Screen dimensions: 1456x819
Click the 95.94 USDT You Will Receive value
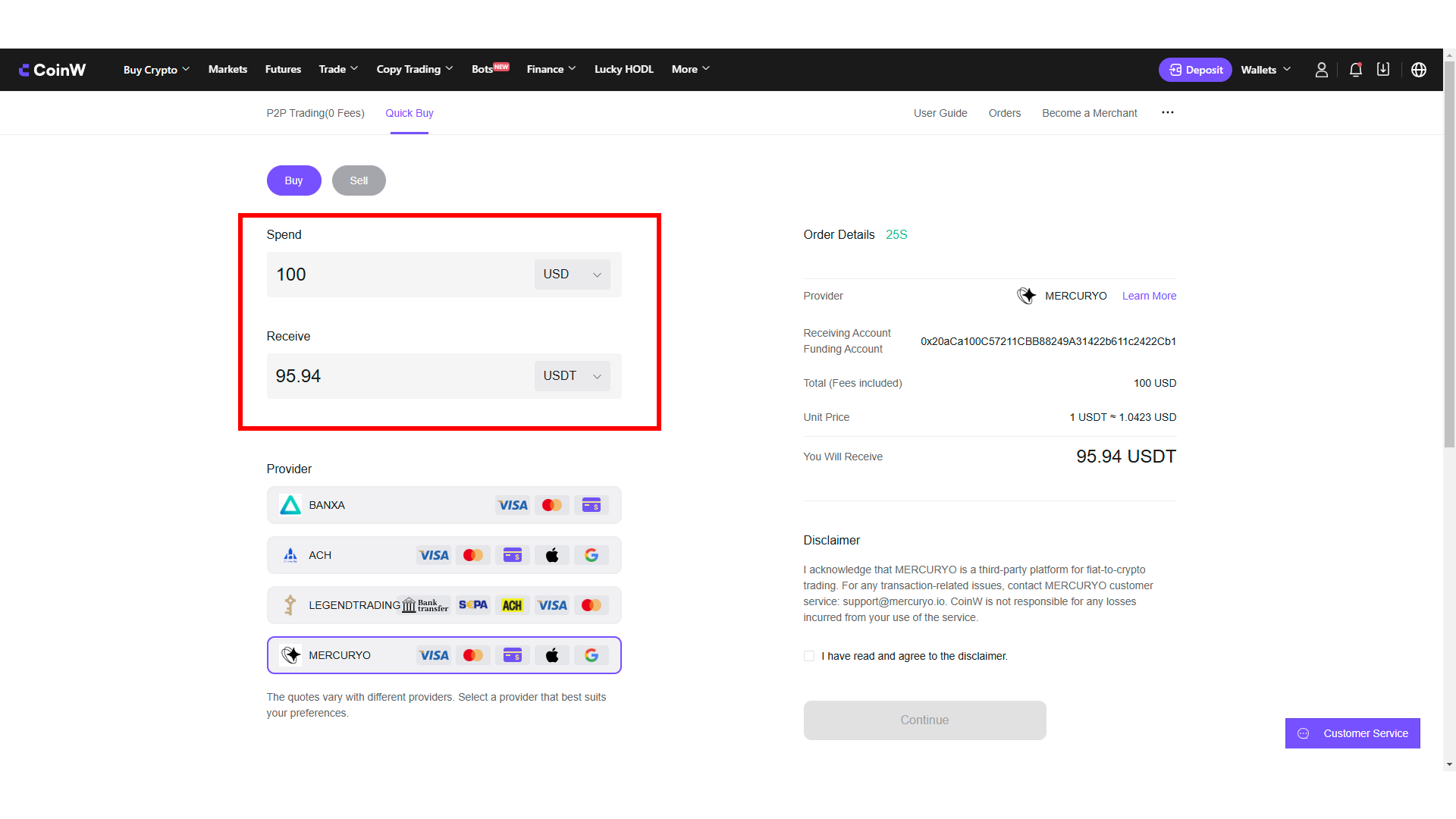coord(1126,457)
